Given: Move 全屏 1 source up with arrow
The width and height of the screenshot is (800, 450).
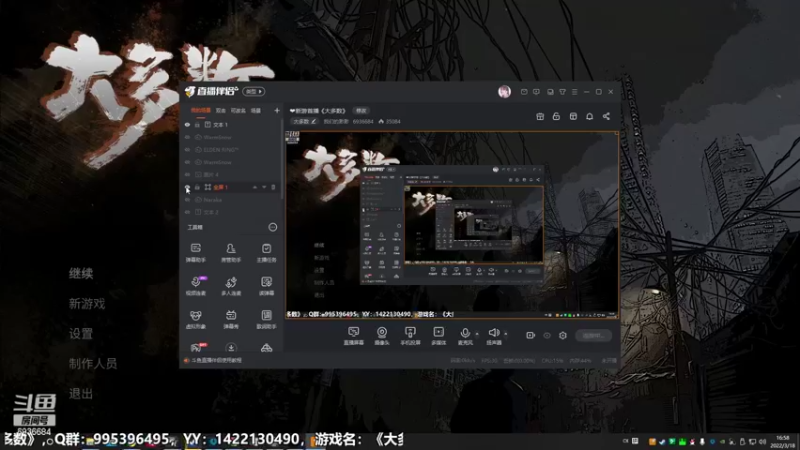Looking at the screenshot, I should (x=255, y=187).
